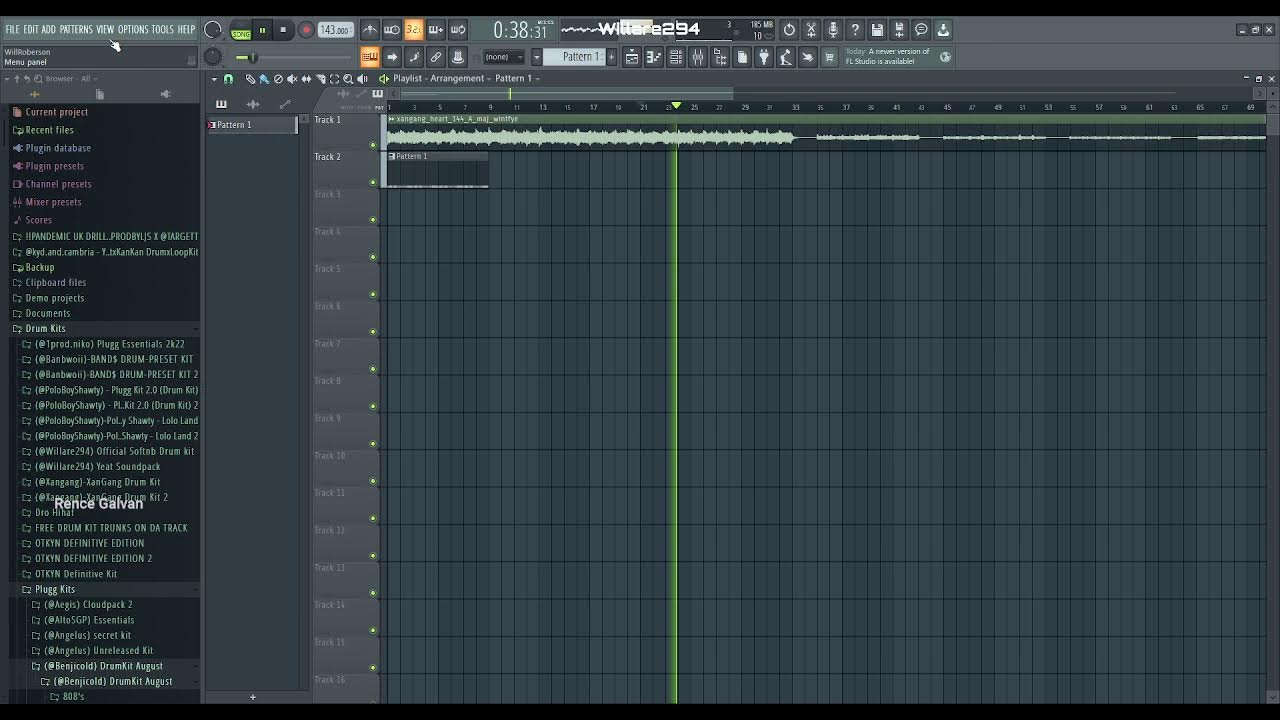This screenshot has width=1280, height=720.
Task: Open the piano roll view icon
Action: tap(653, 57)
